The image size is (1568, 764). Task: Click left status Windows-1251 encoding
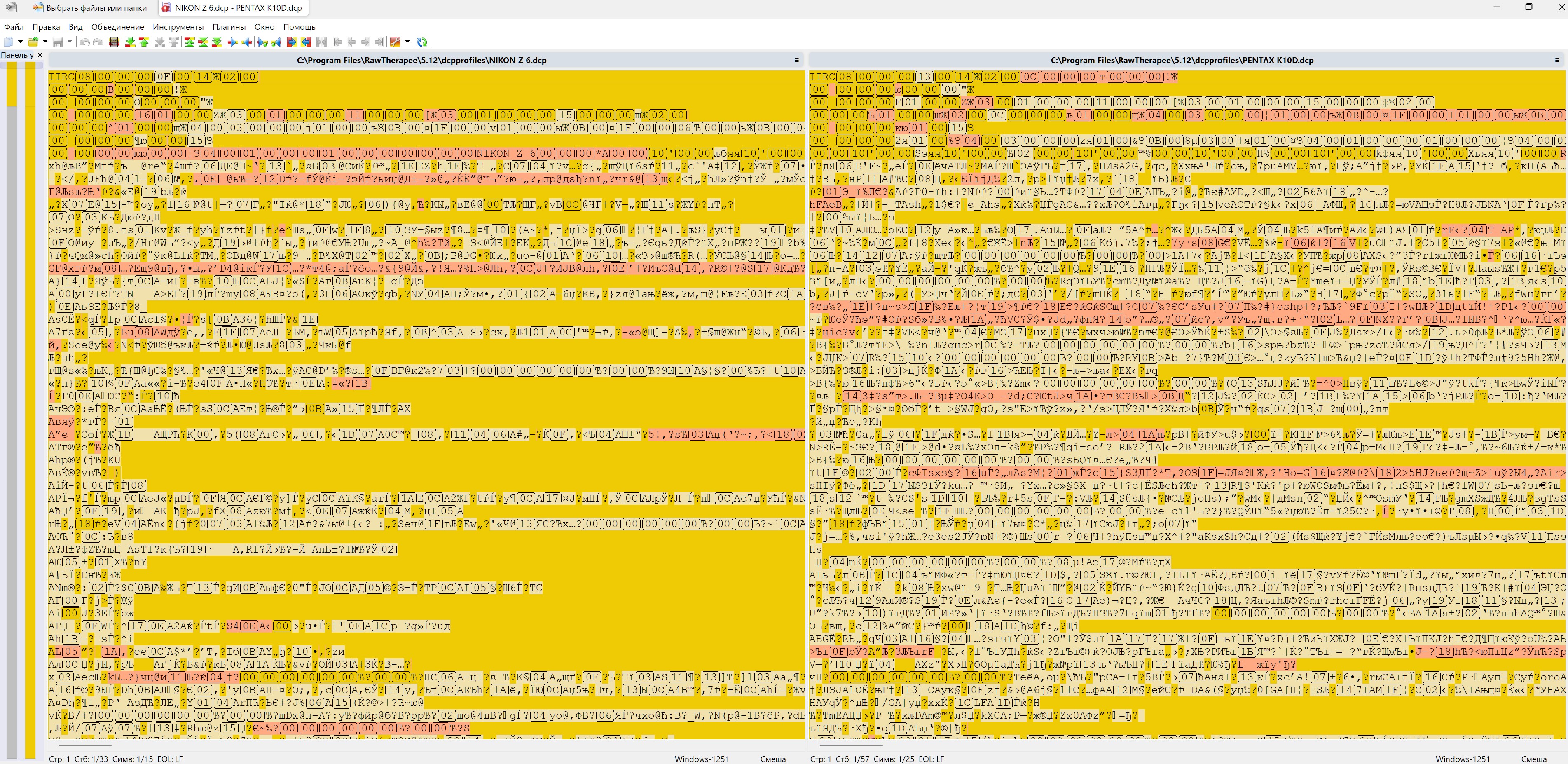click(701, 759)
